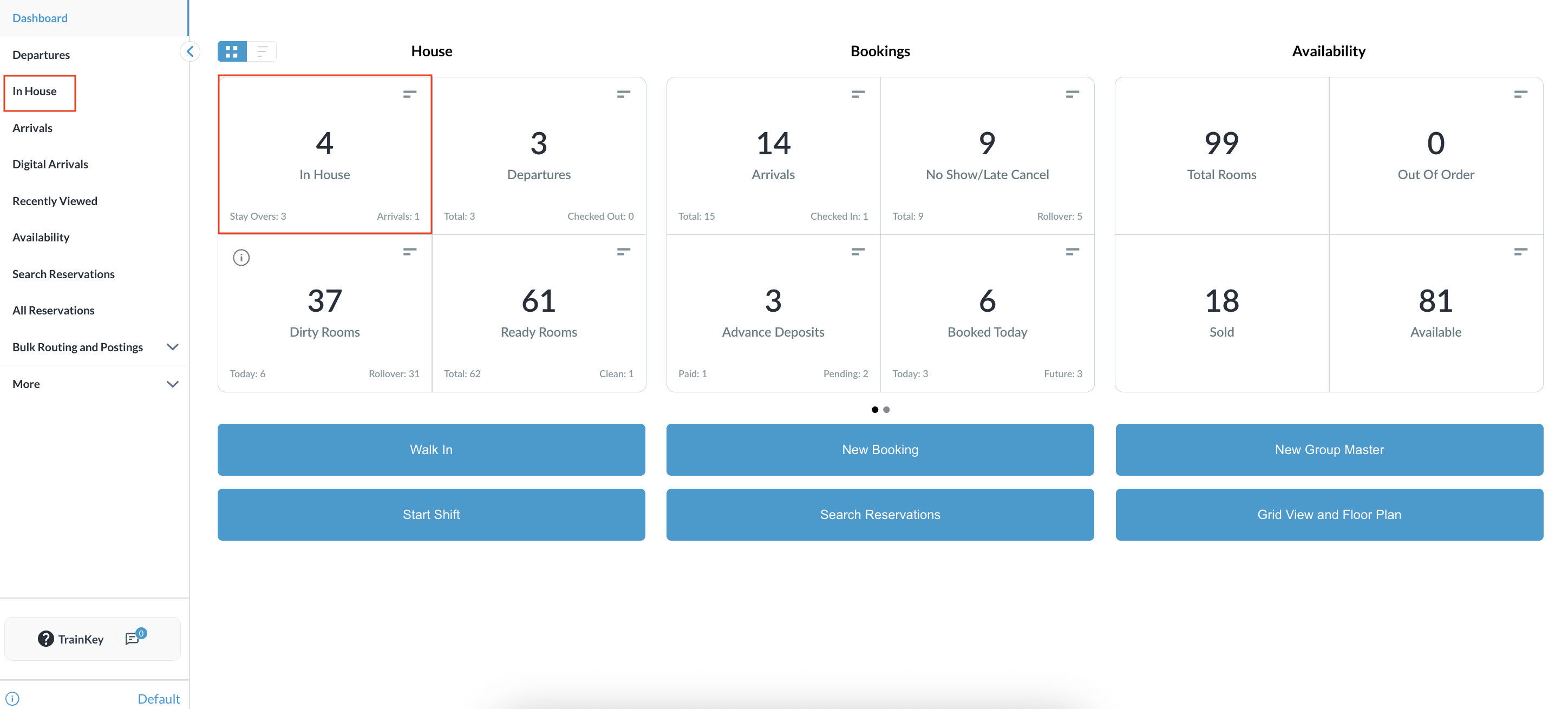Open the Departures tile options menu

623,94
